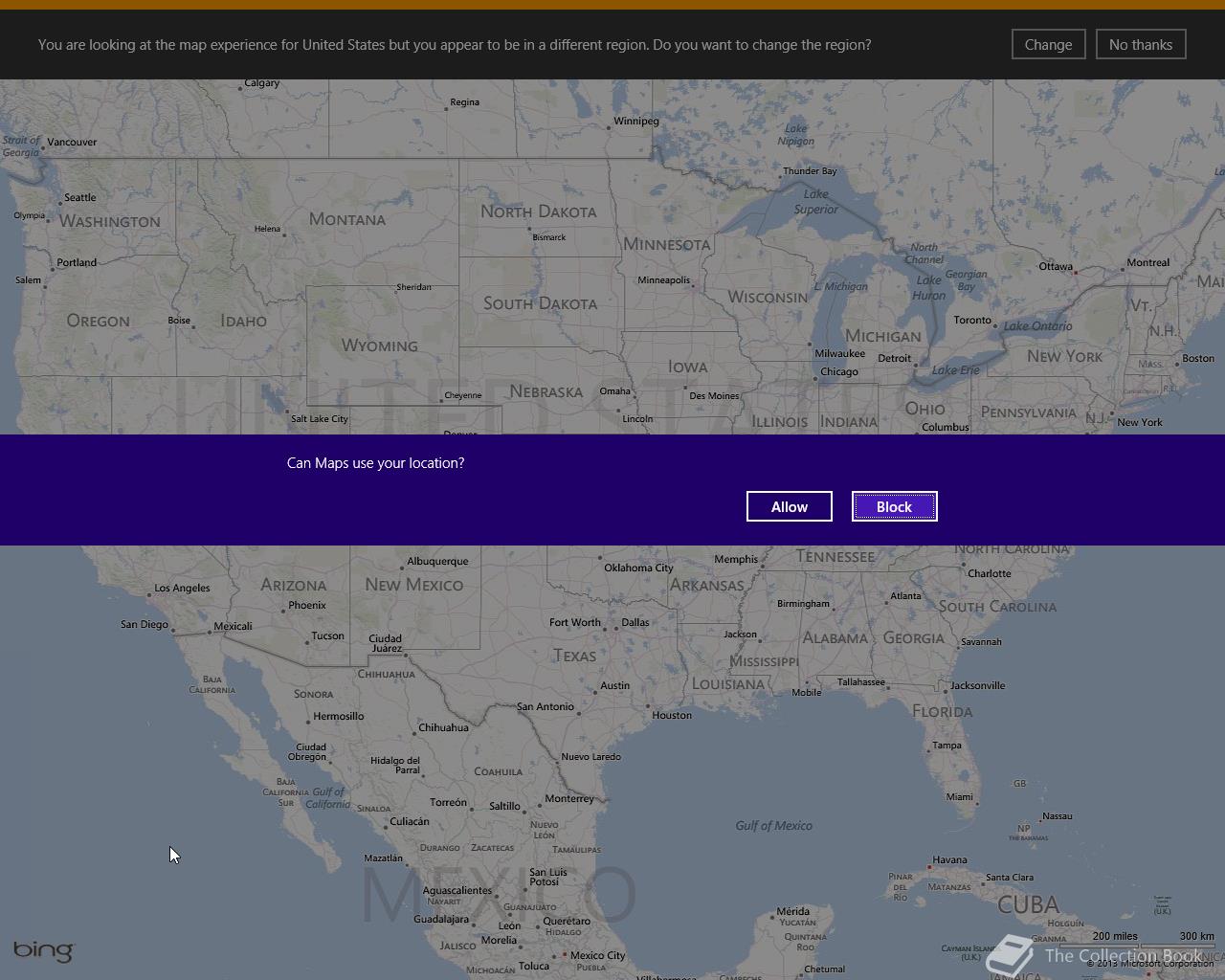The image size is (1225, 980).
Task: Select Monterrey on the map
Action: (x=569, y=798)
